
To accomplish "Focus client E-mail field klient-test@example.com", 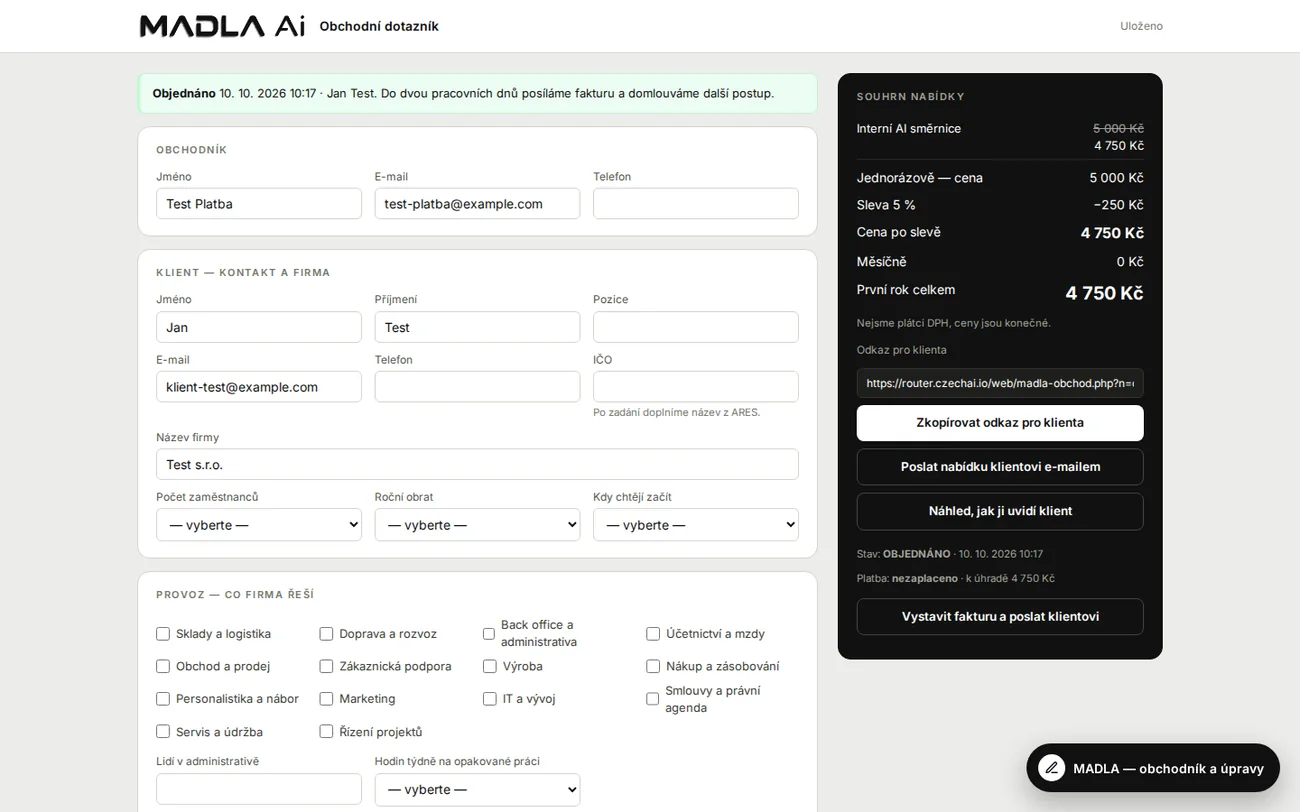I will pos(259,387).
